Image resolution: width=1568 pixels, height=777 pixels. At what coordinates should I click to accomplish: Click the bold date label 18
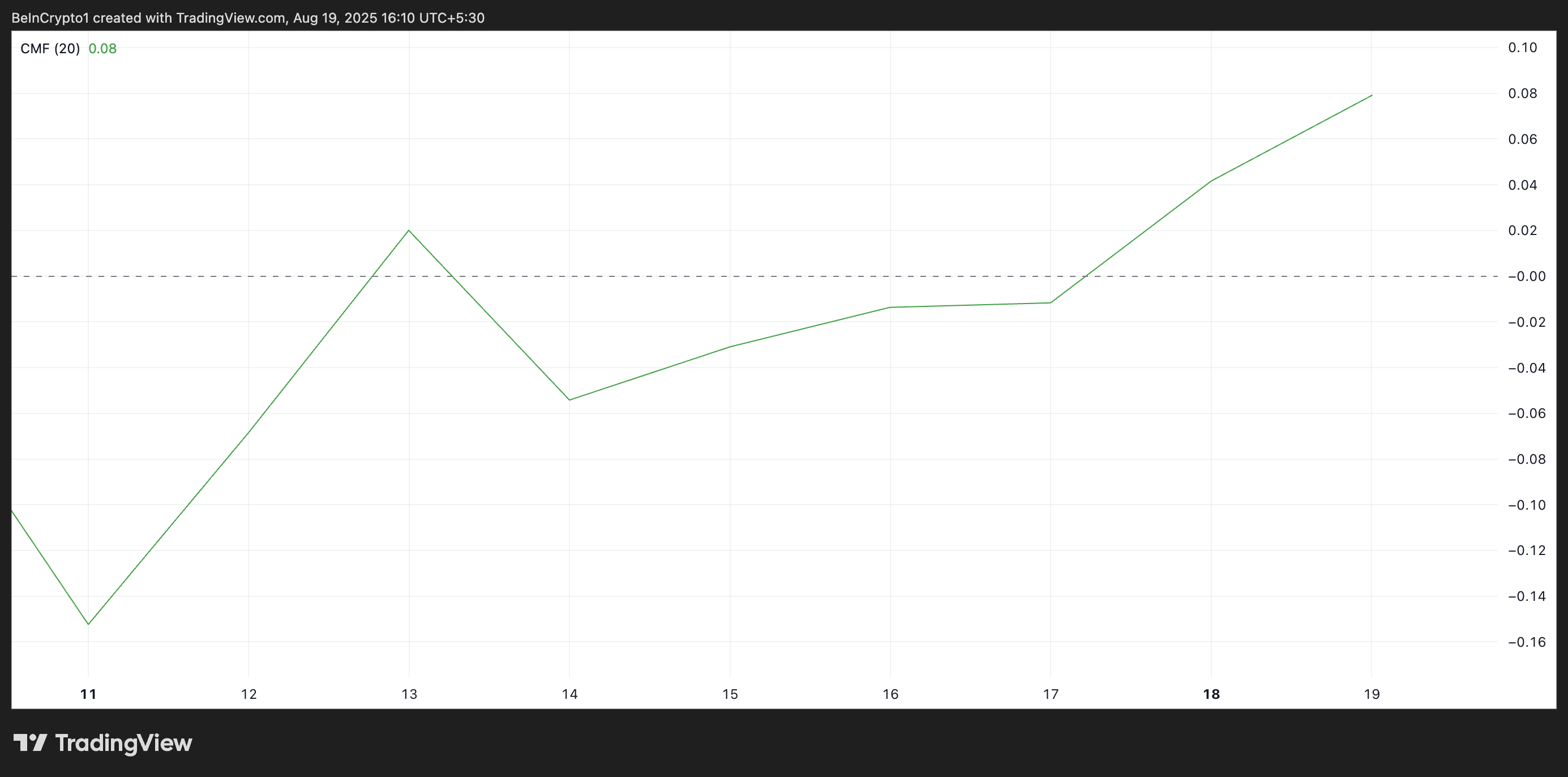click(1211, 694)
